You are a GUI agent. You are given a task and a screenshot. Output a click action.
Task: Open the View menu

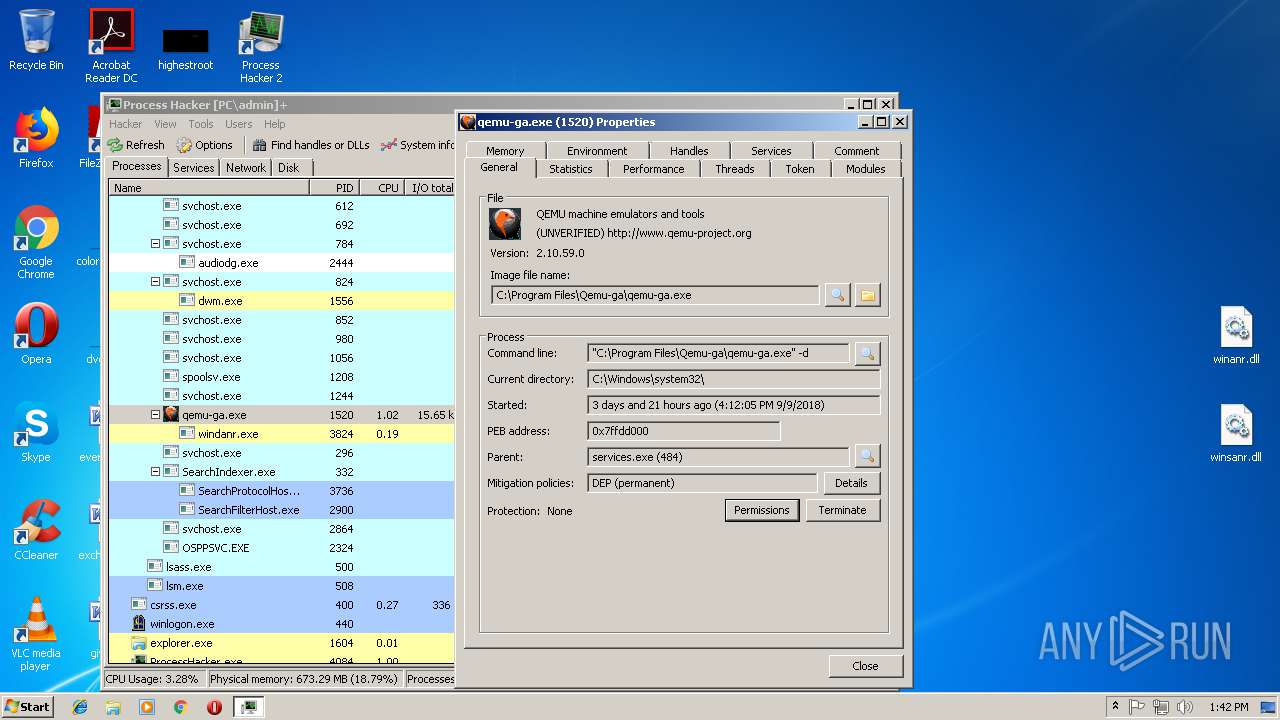point(166,124)
